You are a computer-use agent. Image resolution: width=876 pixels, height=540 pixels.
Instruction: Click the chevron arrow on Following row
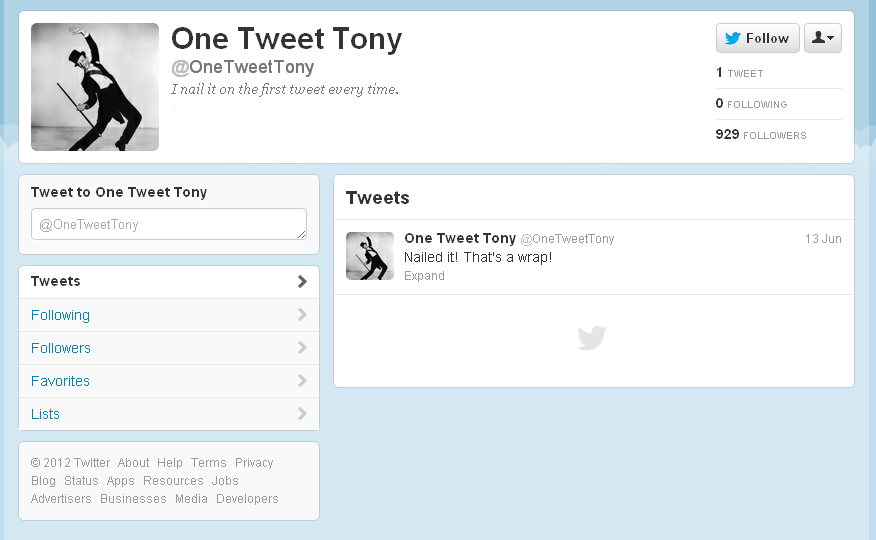(x=302, y=315)
